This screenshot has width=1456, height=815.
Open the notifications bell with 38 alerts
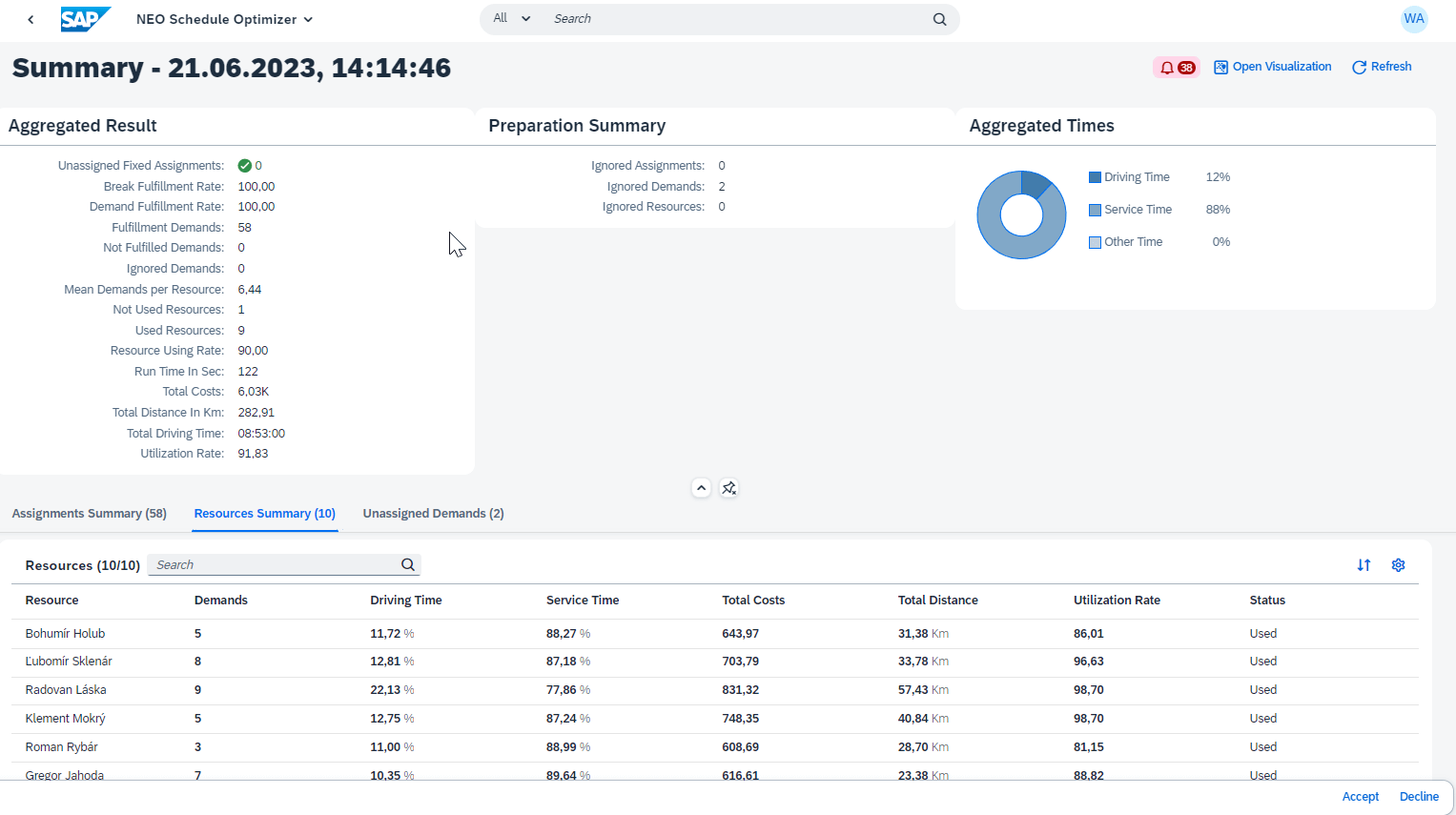click(1176, 68)
